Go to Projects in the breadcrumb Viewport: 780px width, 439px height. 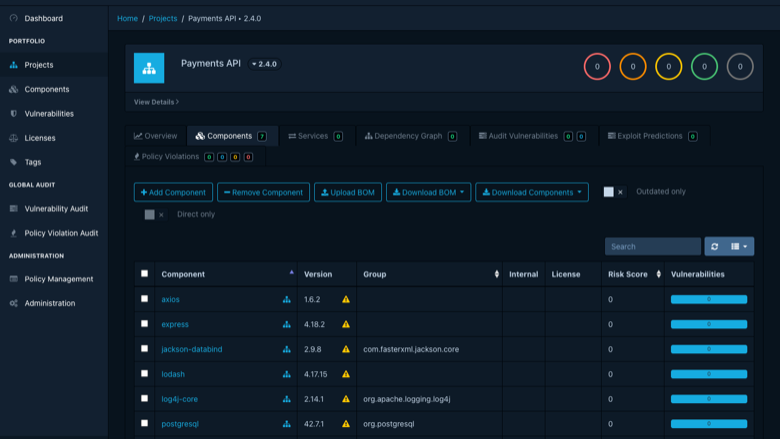click(163, 18)
